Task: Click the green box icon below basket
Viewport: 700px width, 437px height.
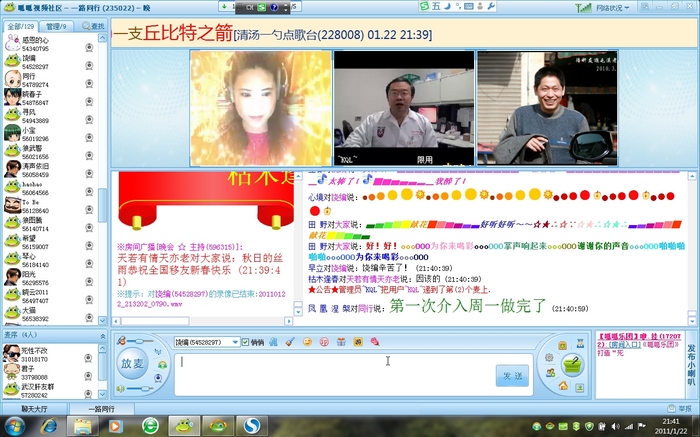Action: pos(579,388)
